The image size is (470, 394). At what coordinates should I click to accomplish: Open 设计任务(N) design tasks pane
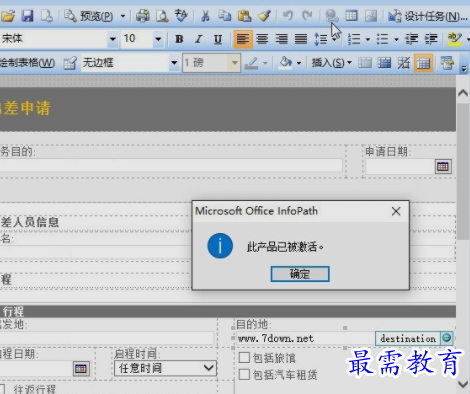427,16
